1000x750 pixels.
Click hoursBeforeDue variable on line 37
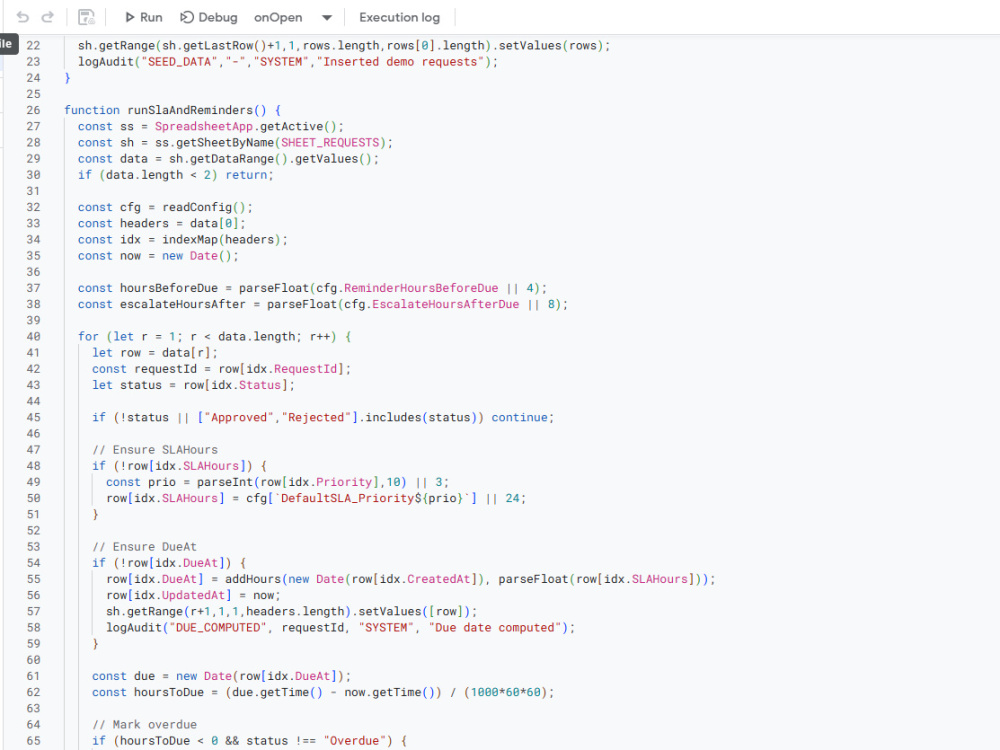click(169, 288)
